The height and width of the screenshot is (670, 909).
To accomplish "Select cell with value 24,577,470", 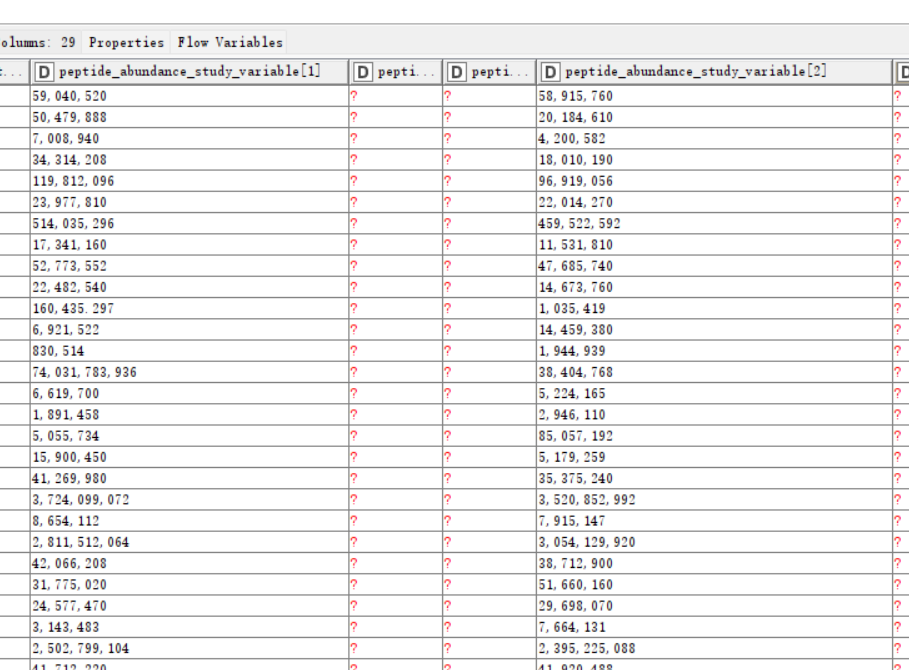I will (190, 606).
